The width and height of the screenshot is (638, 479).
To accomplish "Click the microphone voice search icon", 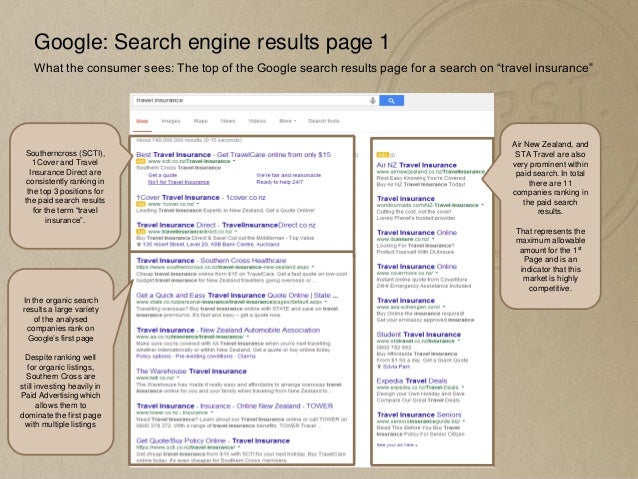I will (x=372, y=101).
